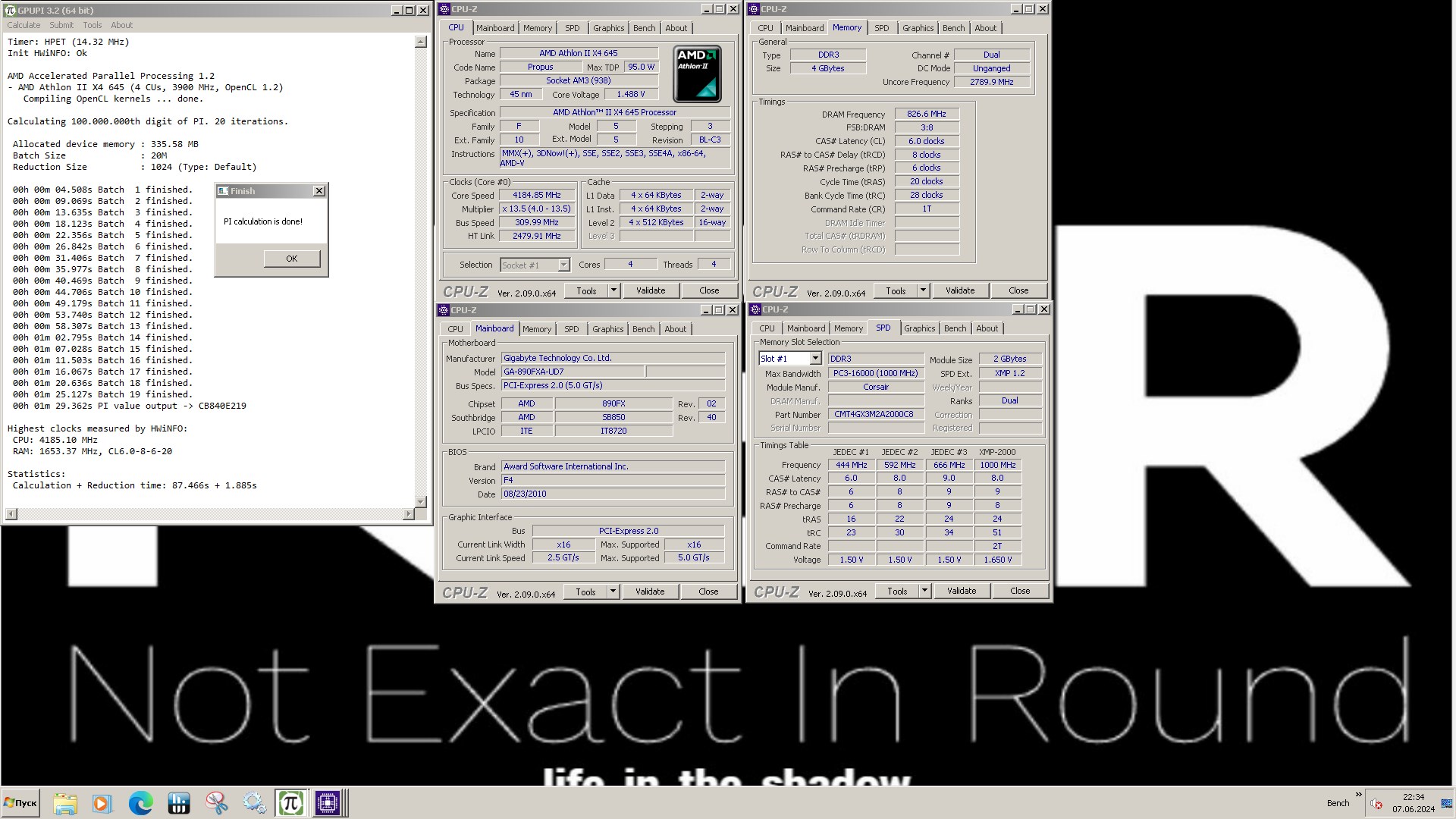
Task: Click the muted speaker tray icon
Action: [1376, 804]
